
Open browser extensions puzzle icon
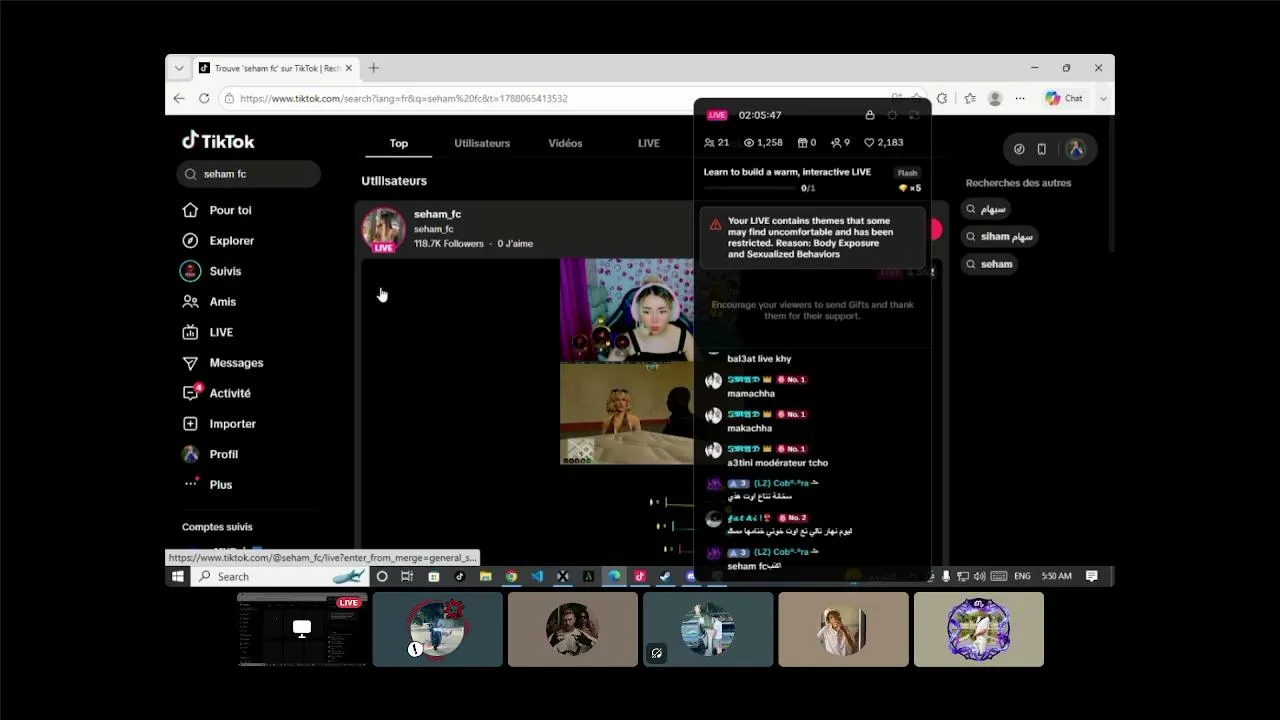click(x=942, y=98)
